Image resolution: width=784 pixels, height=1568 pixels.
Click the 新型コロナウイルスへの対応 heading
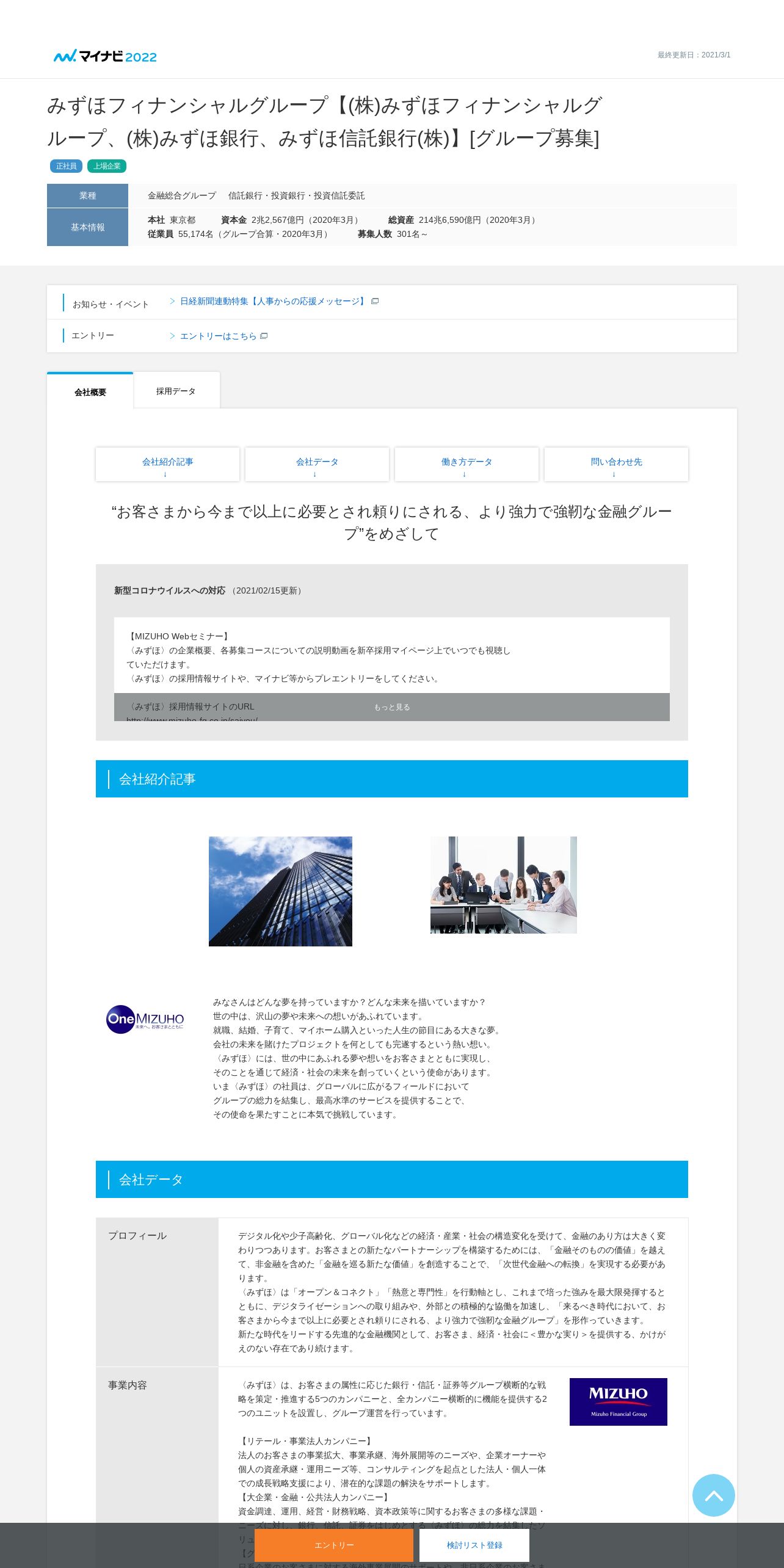(170, 590)
